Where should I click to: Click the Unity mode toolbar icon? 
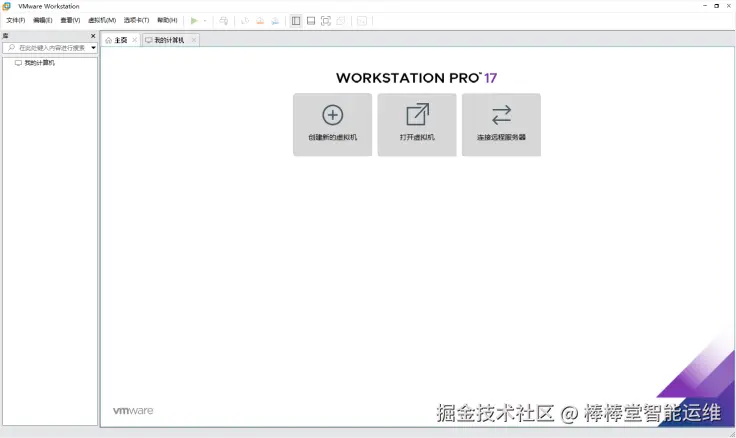[341, 21]
